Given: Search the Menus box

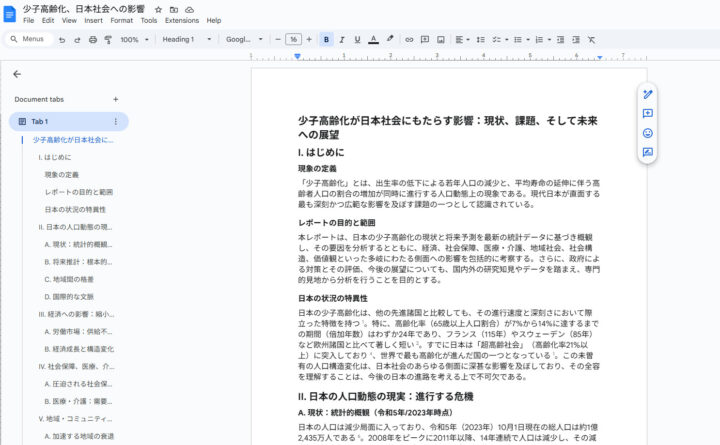Looking at the screenshot, I should pyautogui.click(x=28, y=39).
